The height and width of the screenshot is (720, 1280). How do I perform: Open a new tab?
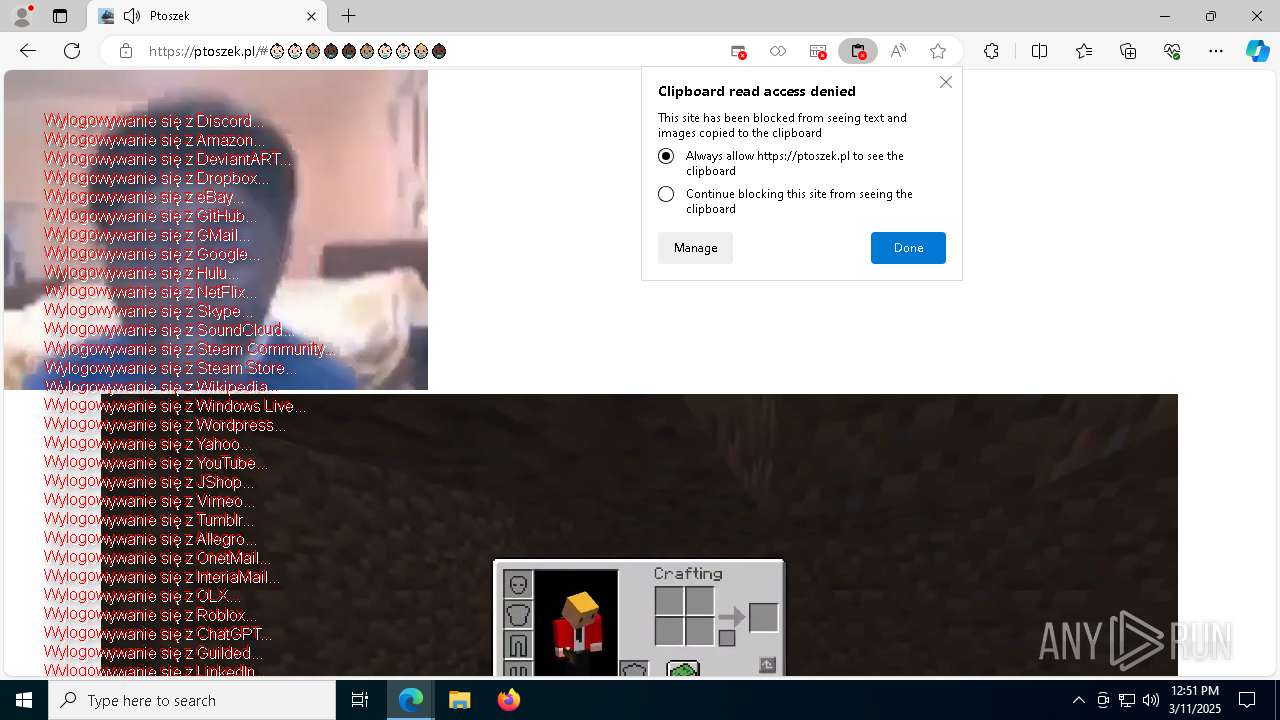348,16
